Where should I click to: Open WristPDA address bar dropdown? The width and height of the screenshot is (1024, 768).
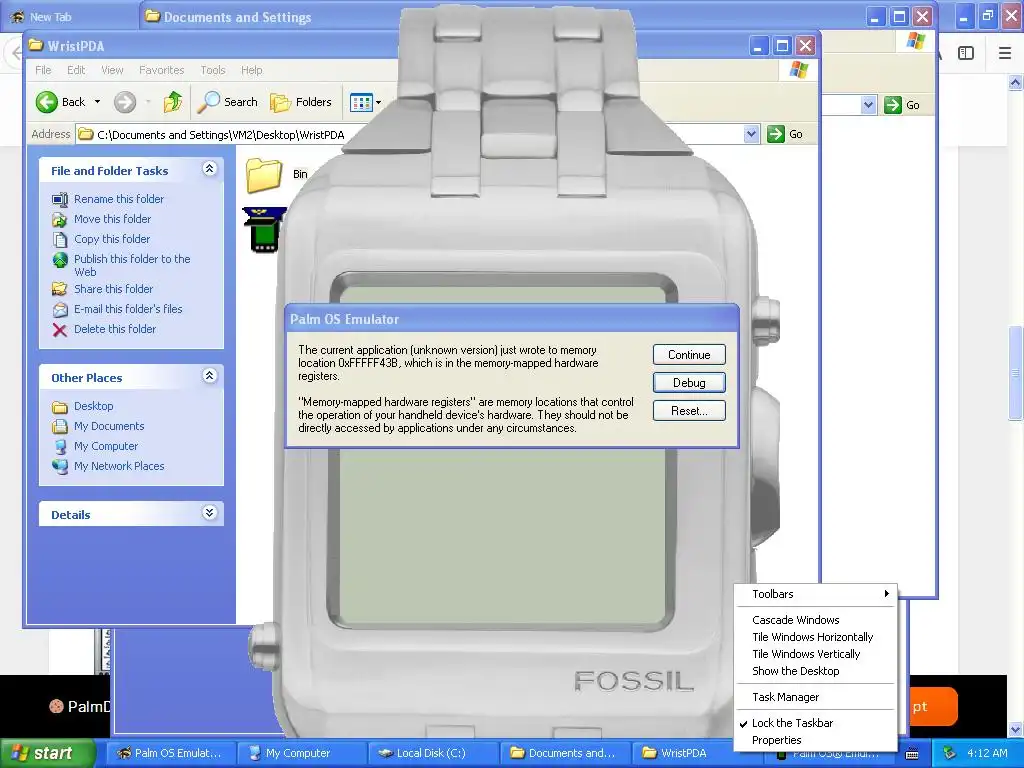pyautogui.click(x=751, y=135)
